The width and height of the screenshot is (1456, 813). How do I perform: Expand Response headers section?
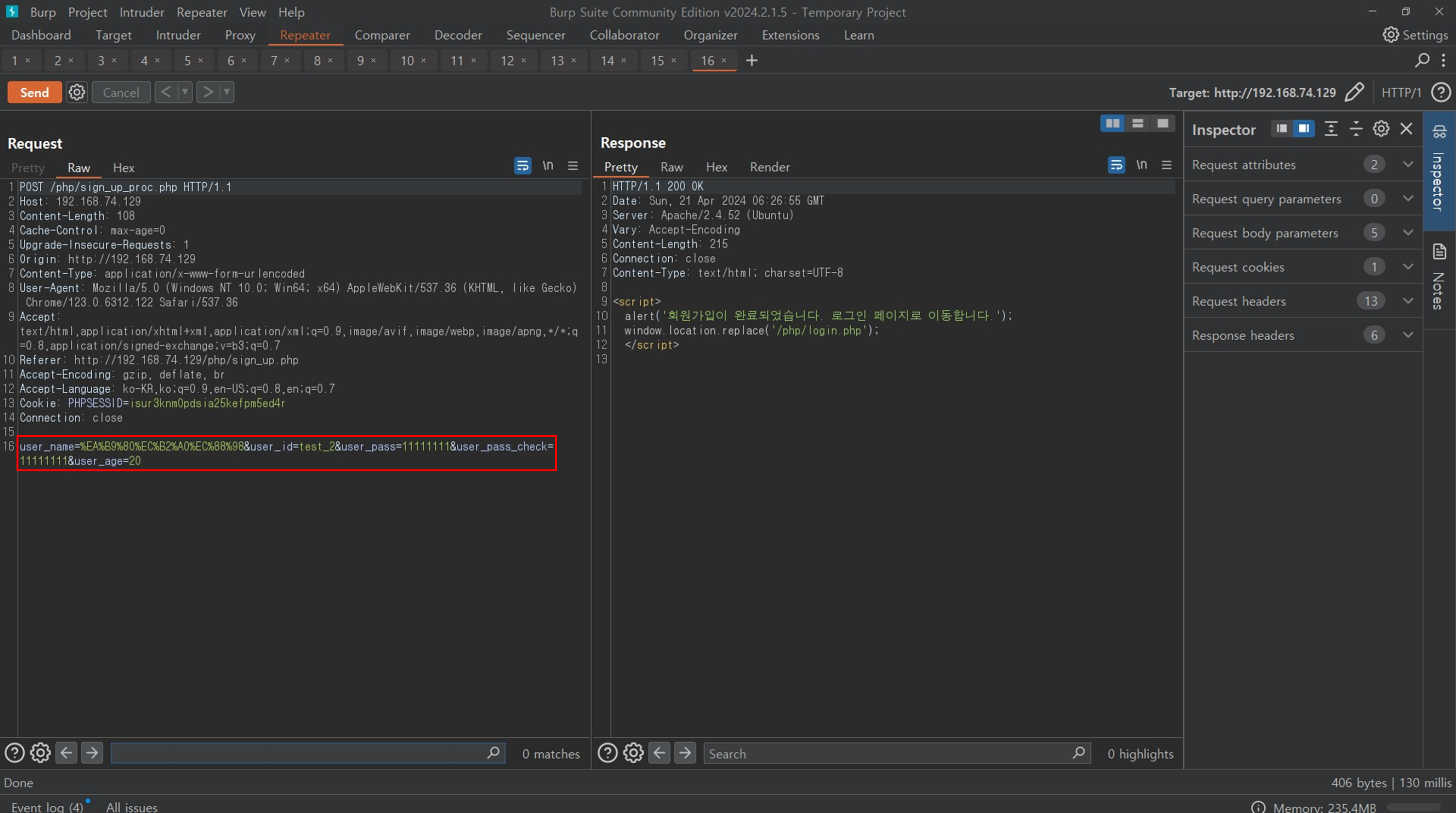click(1303, 335)
